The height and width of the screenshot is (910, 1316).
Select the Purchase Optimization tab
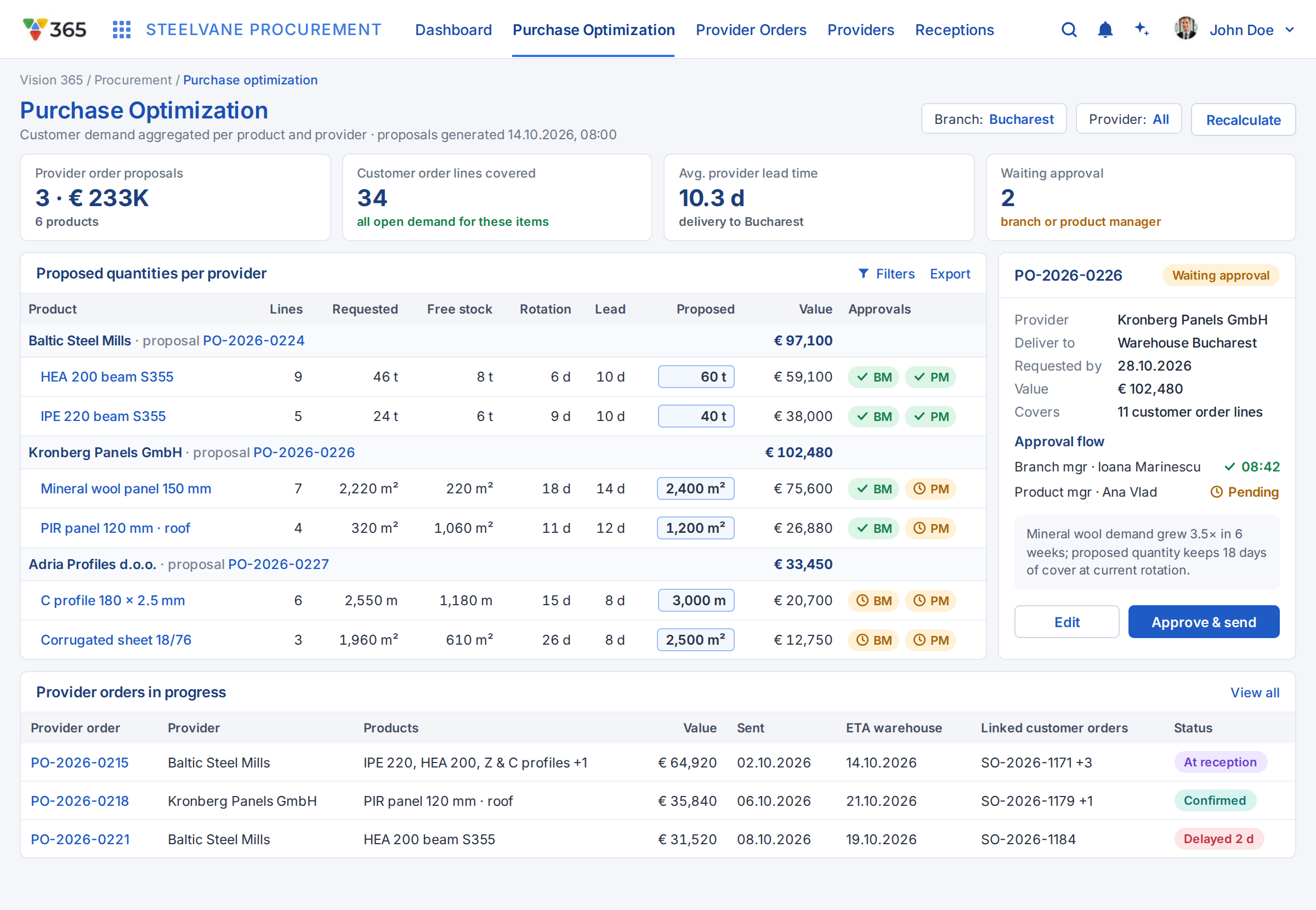tap(593, 30)
